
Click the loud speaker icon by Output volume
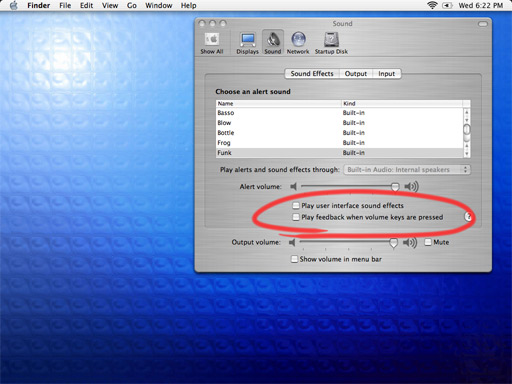pyautogui.click(x=410, y=242)
